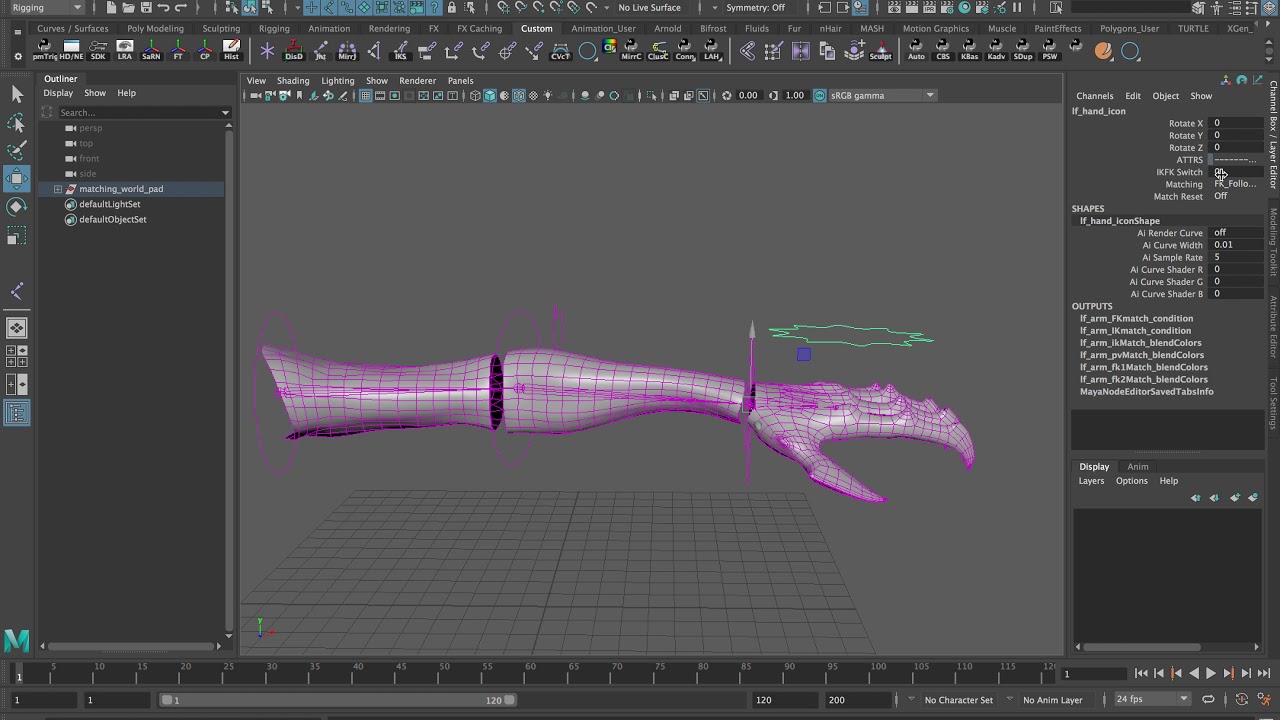Click the Outliner search field
1280x720 pixels.
138,113
